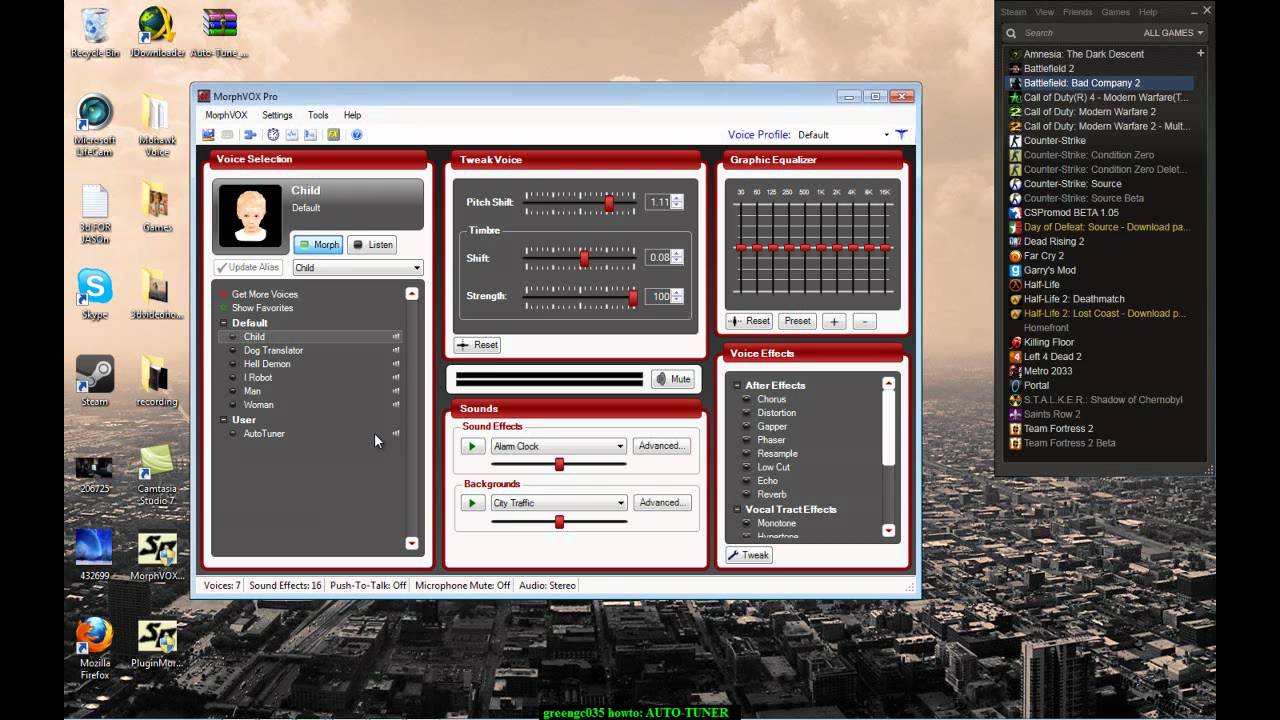
Task: Click the Voice Profile filter funnel icon
Action: tap(901, 134)
